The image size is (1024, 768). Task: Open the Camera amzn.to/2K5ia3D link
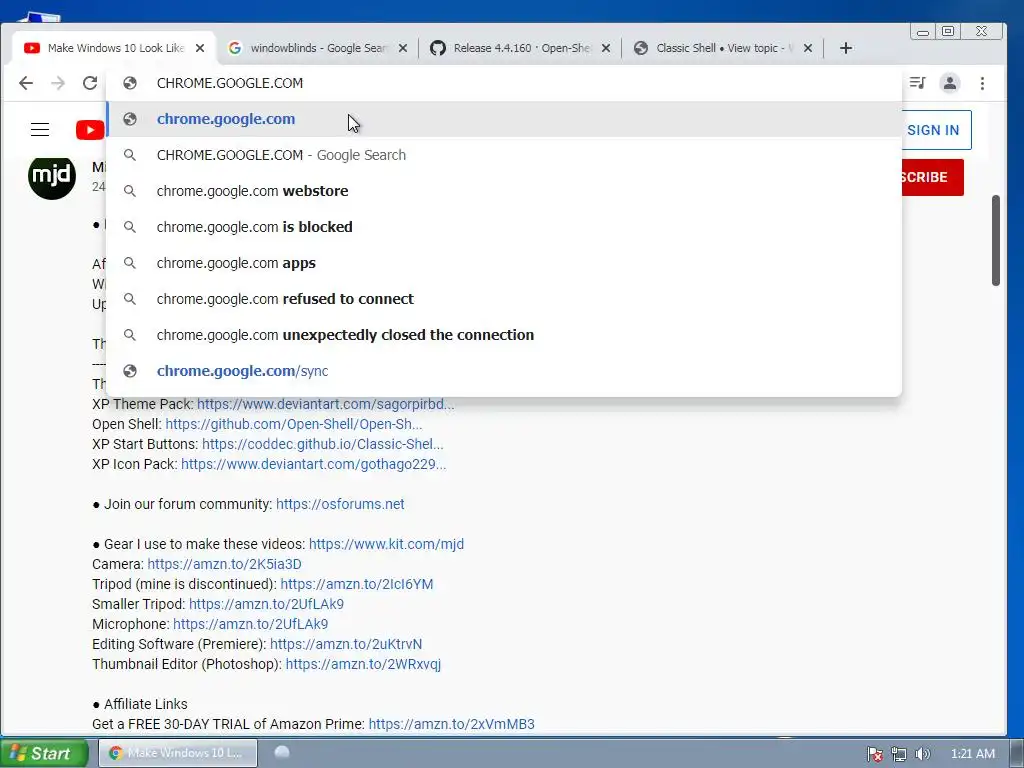pos(224,564)
